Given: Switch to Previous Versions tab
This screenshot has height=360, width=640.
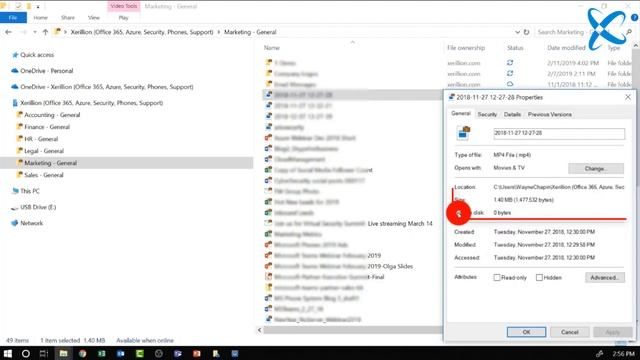Looking at the screenshot, I should click(549, 114).
